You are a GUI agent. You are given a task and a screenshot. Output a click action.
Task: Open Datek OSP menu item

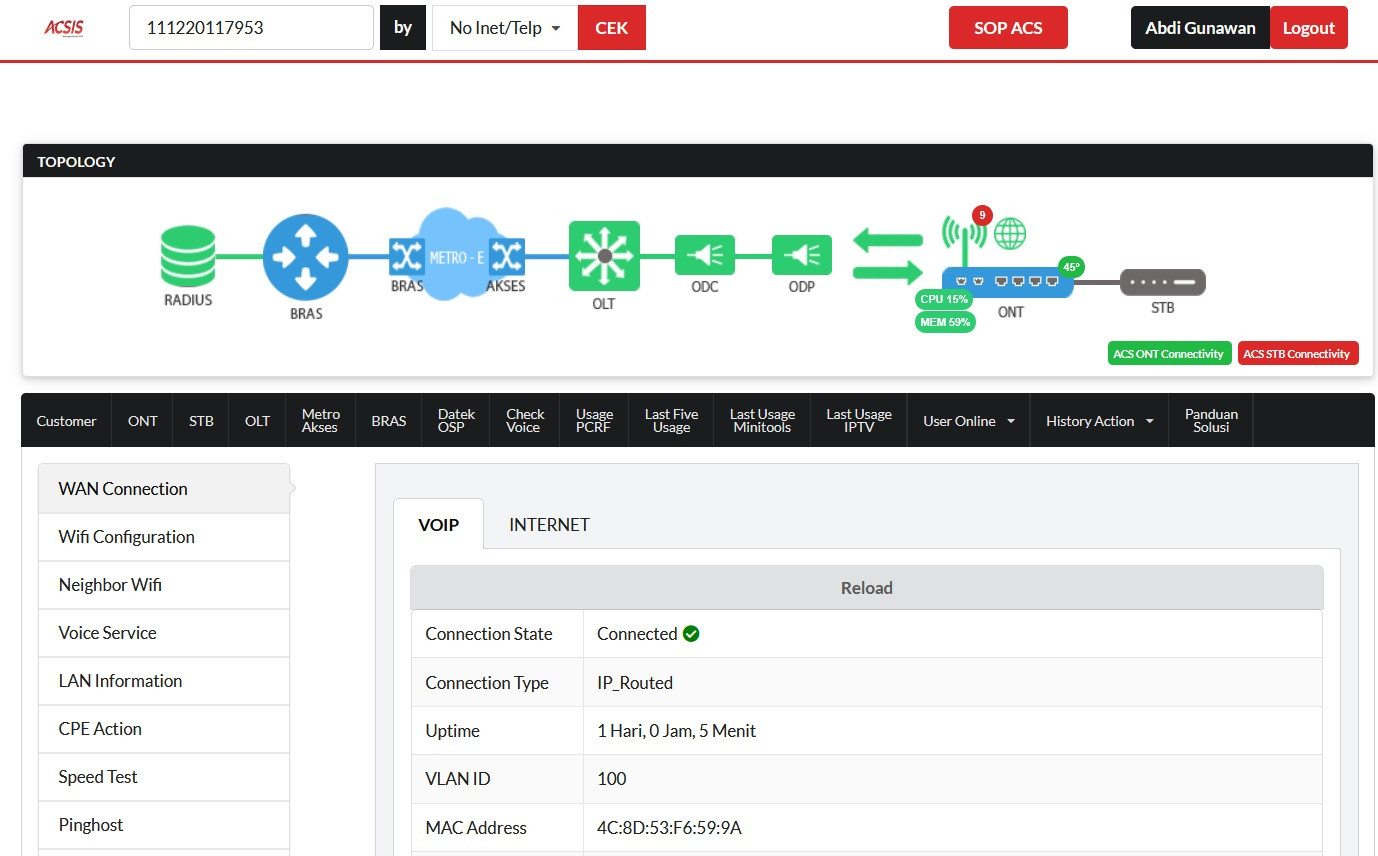click(456, 421)
